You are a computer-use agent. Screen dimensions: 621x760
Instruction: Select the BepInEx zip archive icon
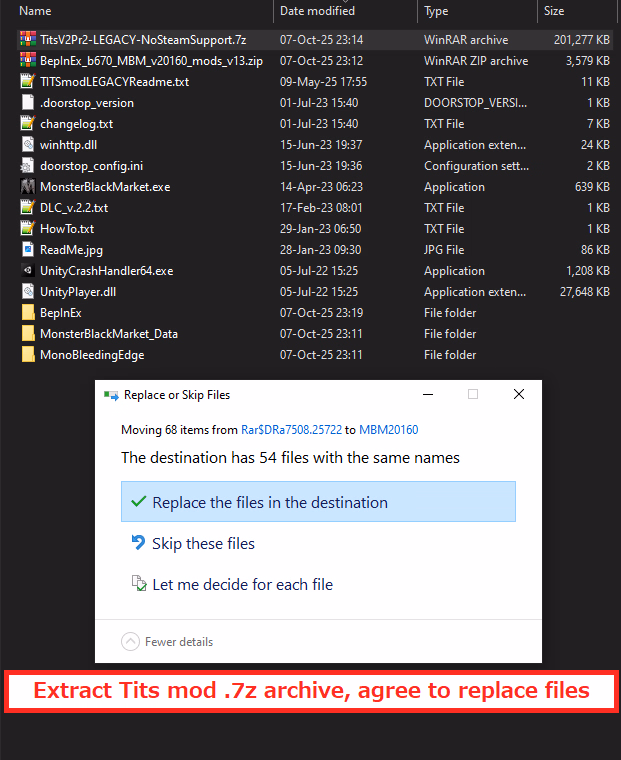tap(28, 61)
